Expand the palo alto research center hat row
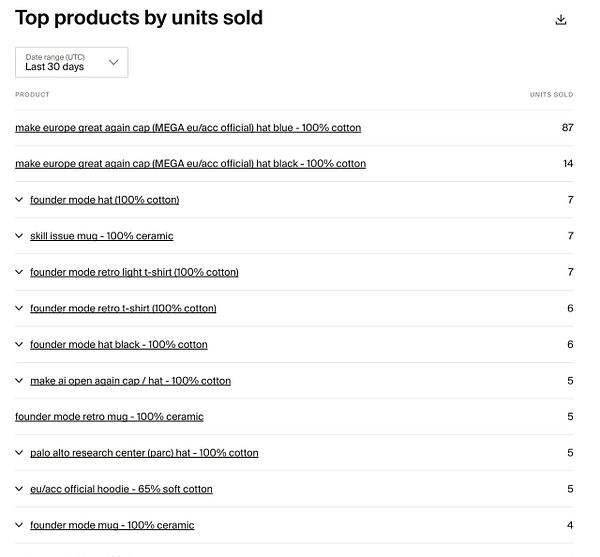This screenshot has height=557, width=600. 19,452
